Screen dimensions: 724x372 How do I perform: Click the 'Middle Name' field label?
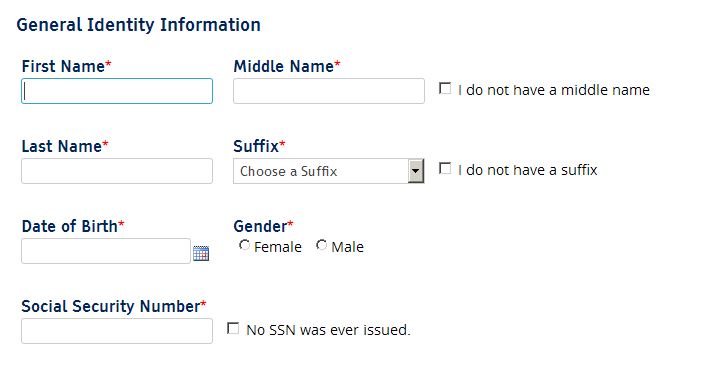(x=284, y=66)
